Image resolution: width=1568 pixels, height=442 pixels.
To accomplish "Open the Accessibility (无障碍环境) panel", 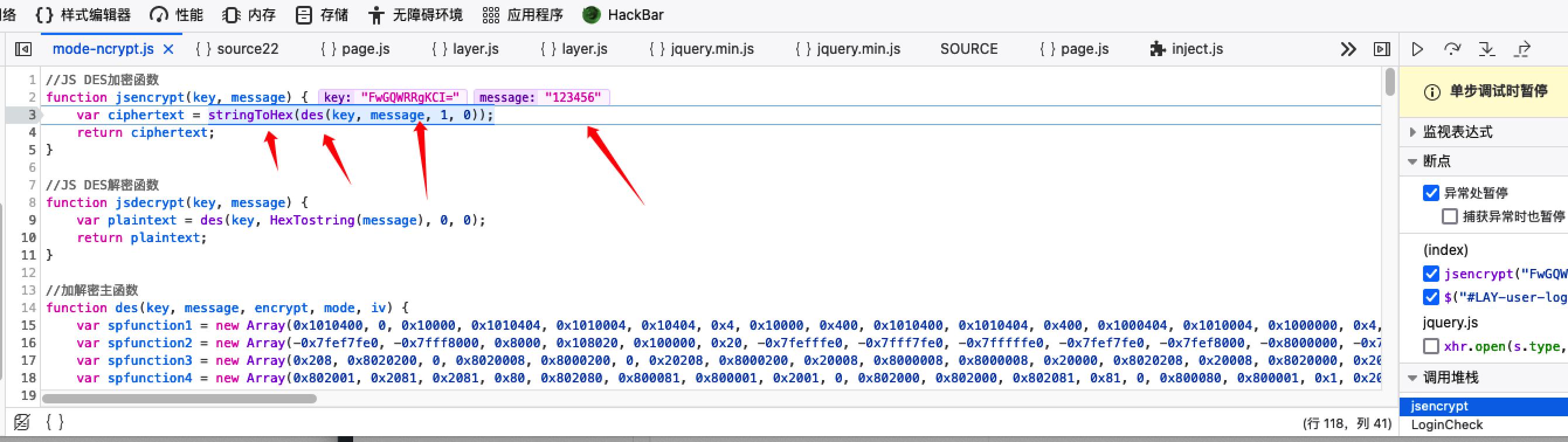I will tap(416, 15).
